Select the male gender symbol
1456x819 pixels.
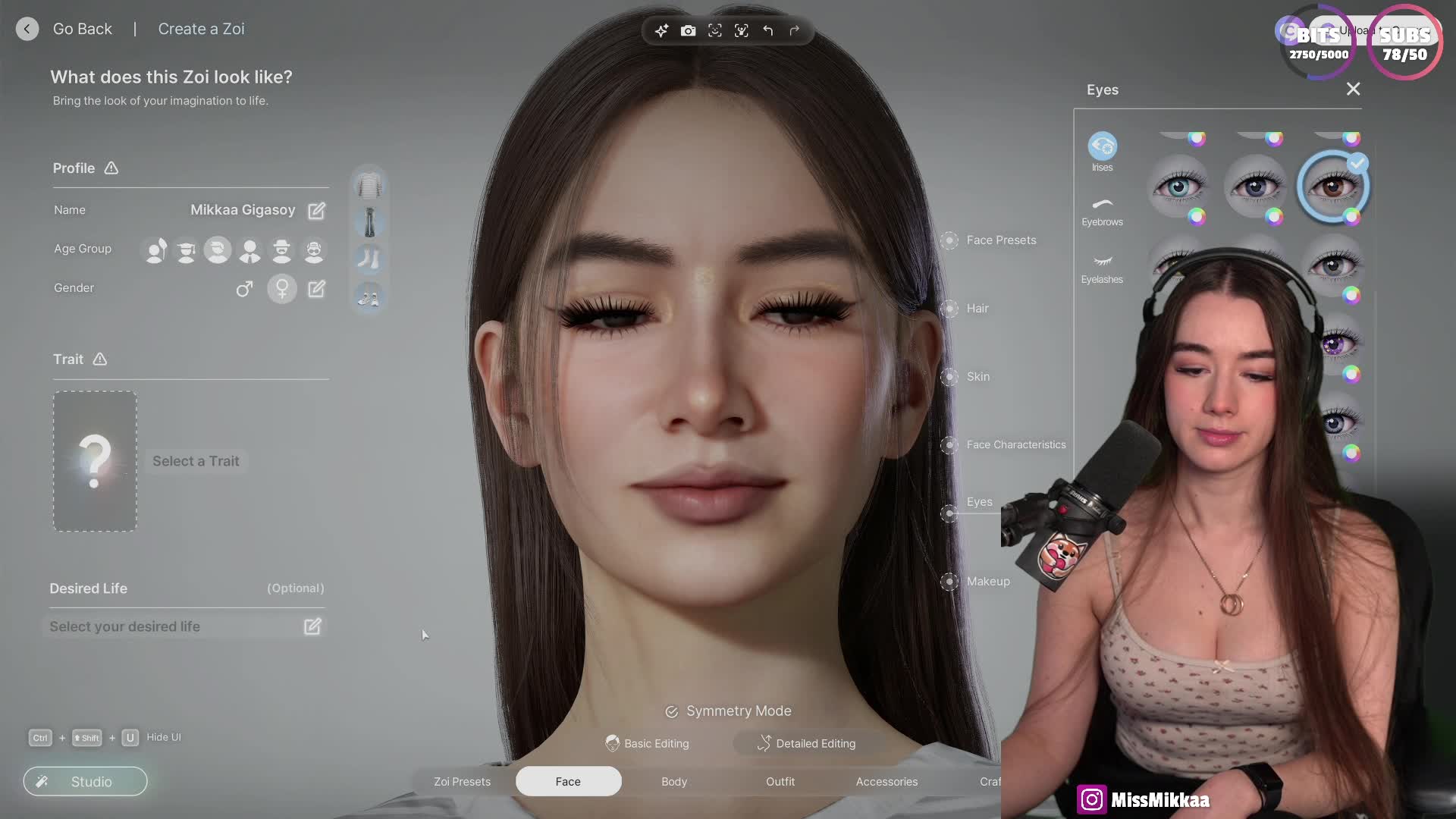tap(244, 289)
